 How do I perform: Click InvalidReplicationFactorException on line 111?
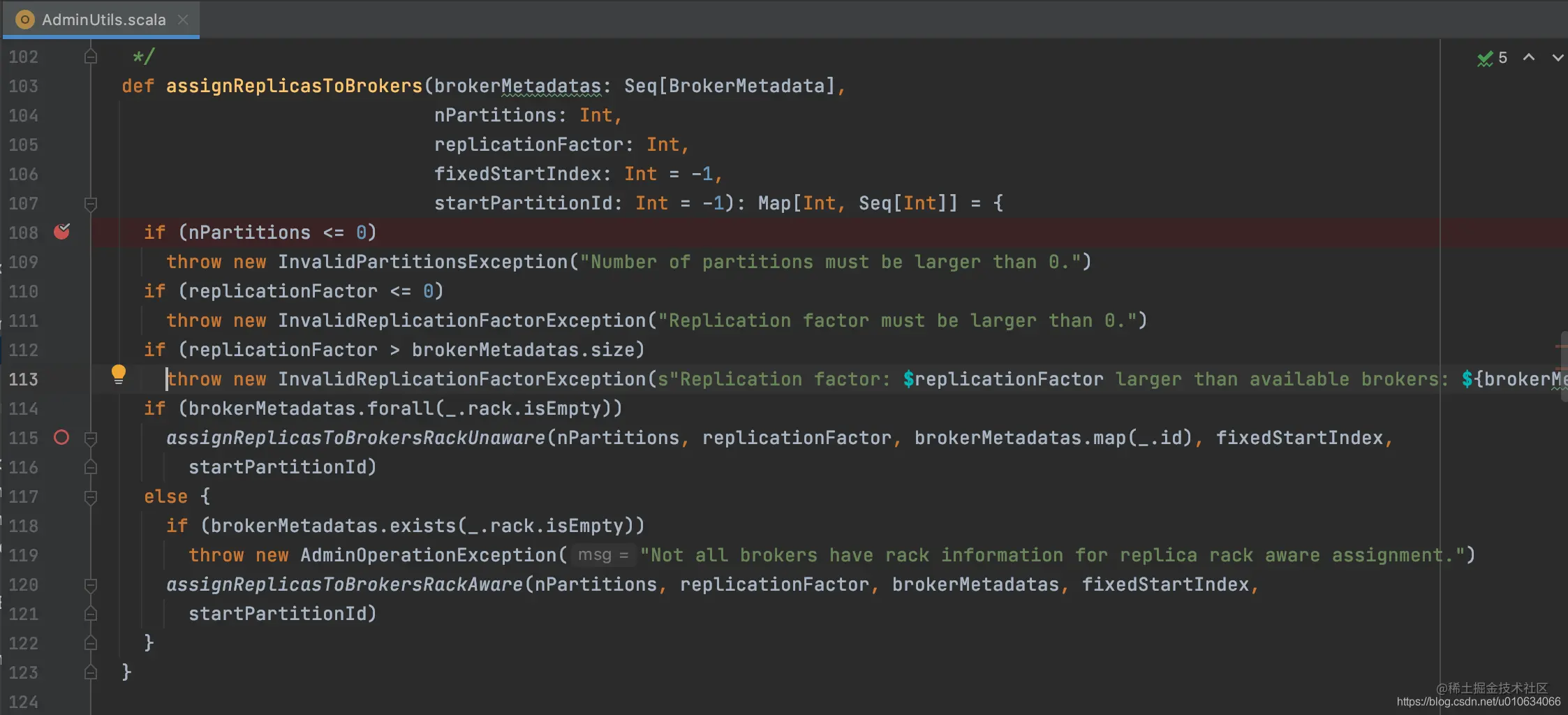[462, 320]
